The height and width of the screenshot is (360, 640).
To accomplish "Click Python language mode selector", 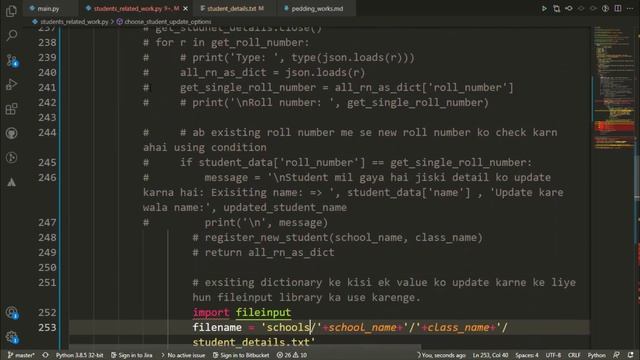I will (x=596, y=355).
